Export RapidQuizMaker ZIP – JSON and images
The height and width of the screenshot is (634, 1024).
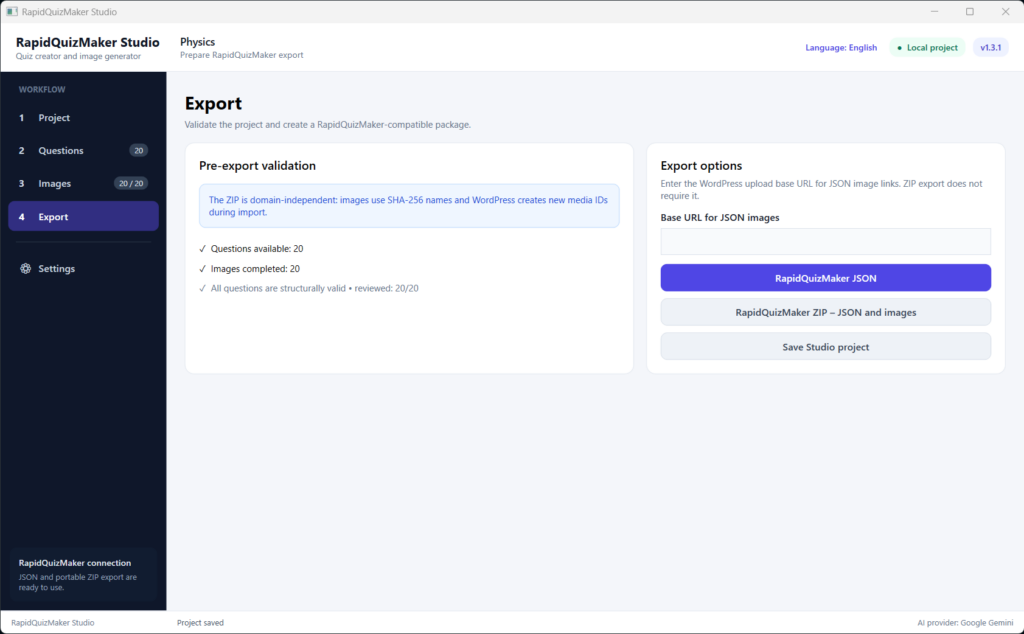(x=825, y=312)
